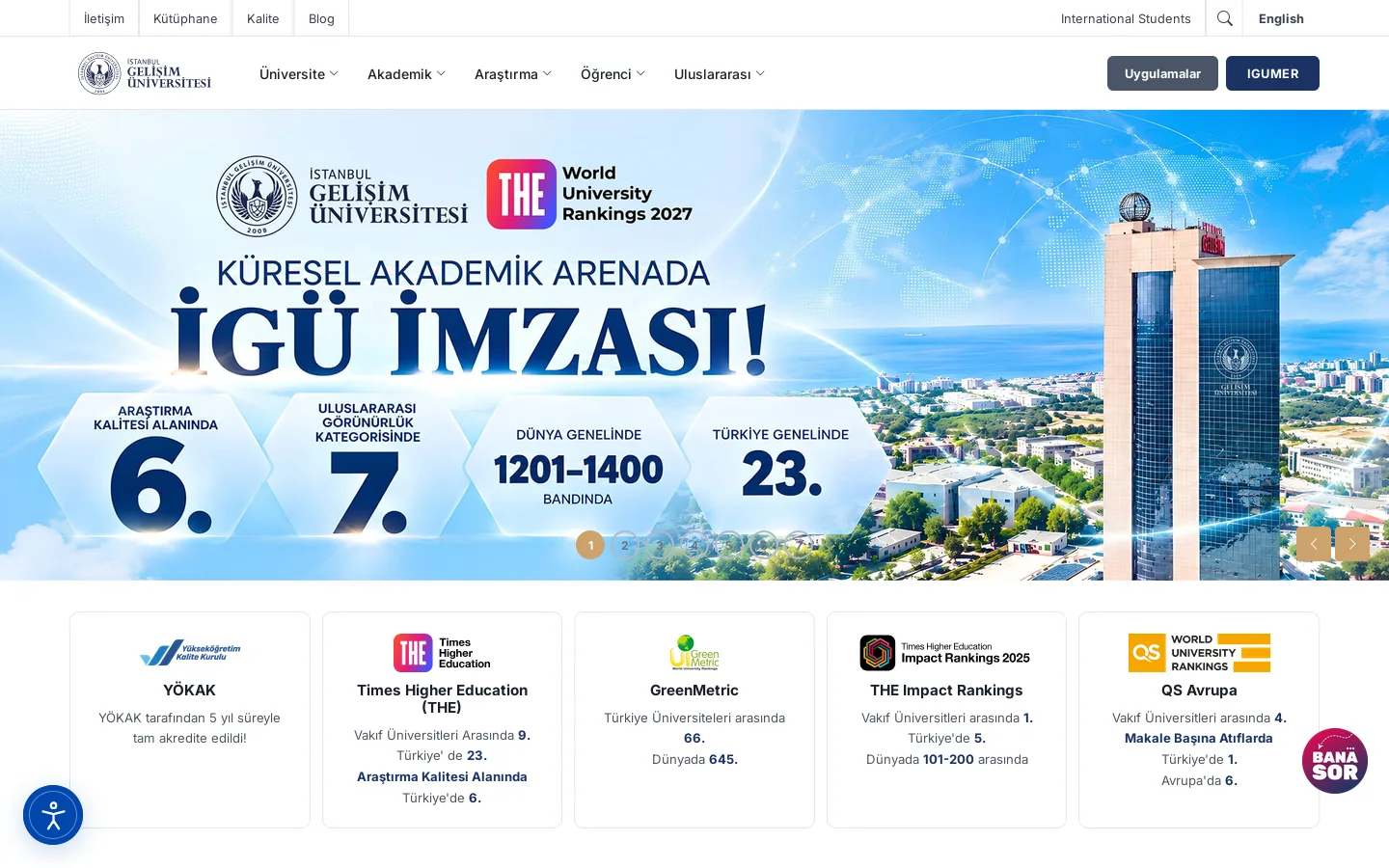The image size is (1389, 868).
Task: Click the YÖKAK card title
Action: (190, 690)
